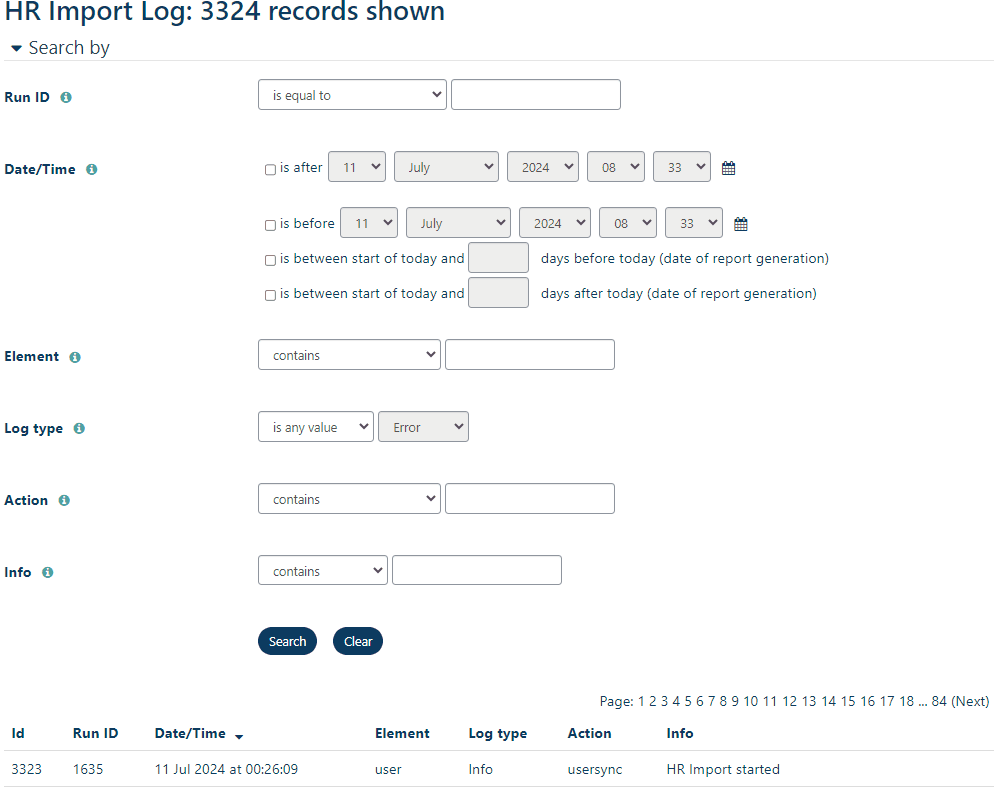The height and width of the screenshot is (793, 1007).
Task: Open the Log type 'Error' value dropdown
Action: tap(423, 427)
